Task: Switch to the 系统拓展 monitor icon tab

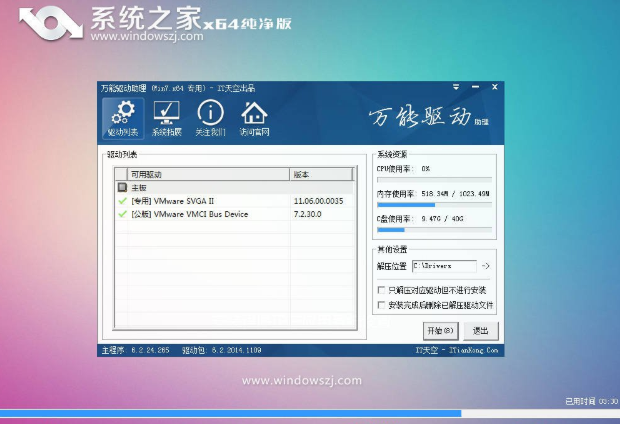Action: [x=166, y=118]
